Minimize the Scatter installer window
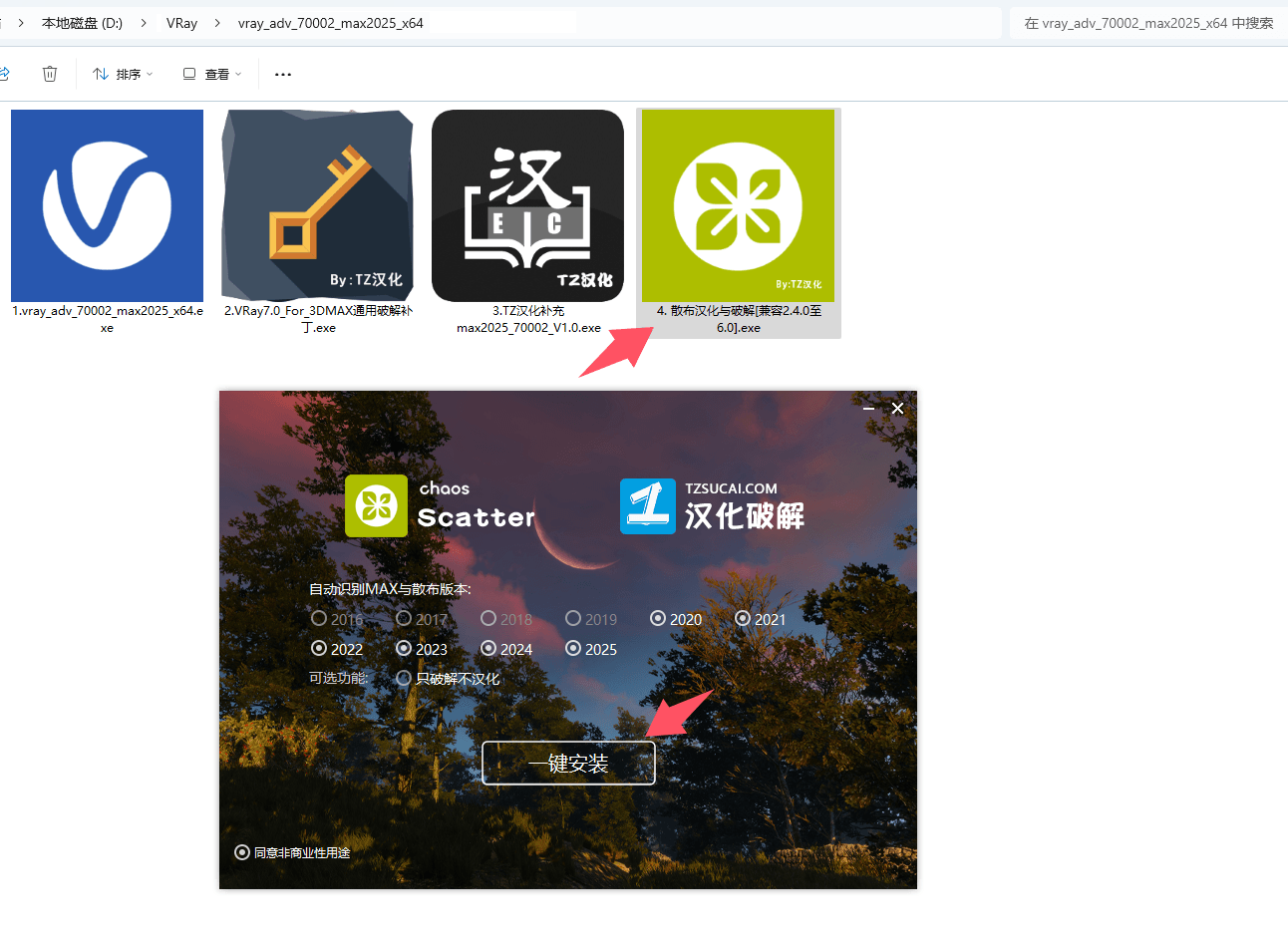 tap(868, 408)
